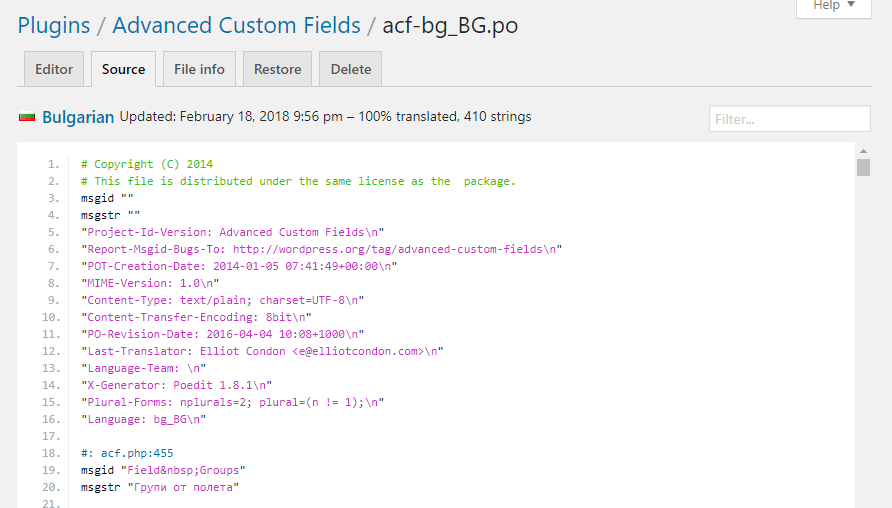This screenshot has height=508, width=892.
Task: Click the msgid Field&nbsp;Groups line
Action: pos(163,470)
